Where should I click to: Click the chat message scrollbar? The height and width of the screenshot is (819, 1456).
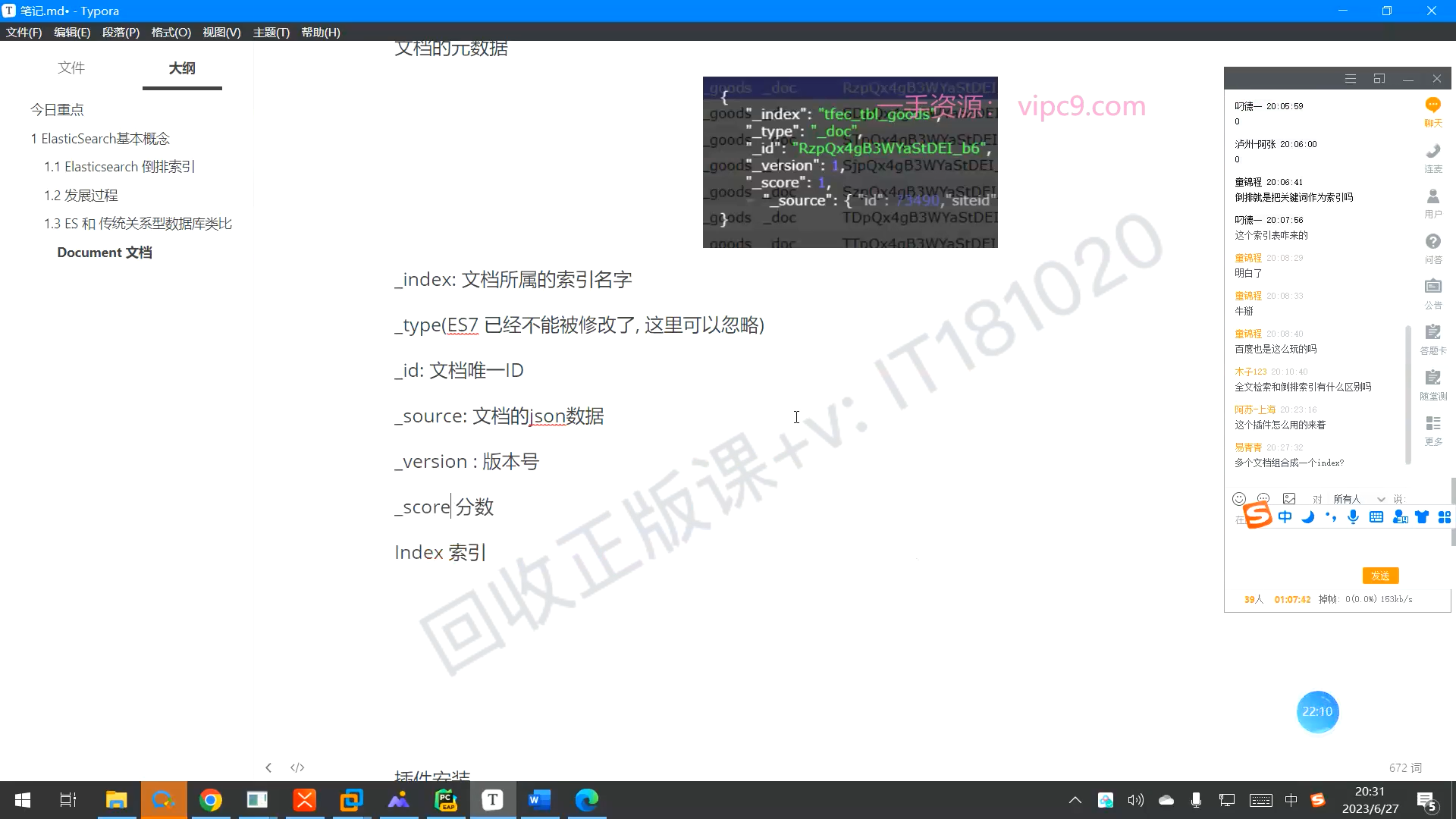pos(1407,394)
